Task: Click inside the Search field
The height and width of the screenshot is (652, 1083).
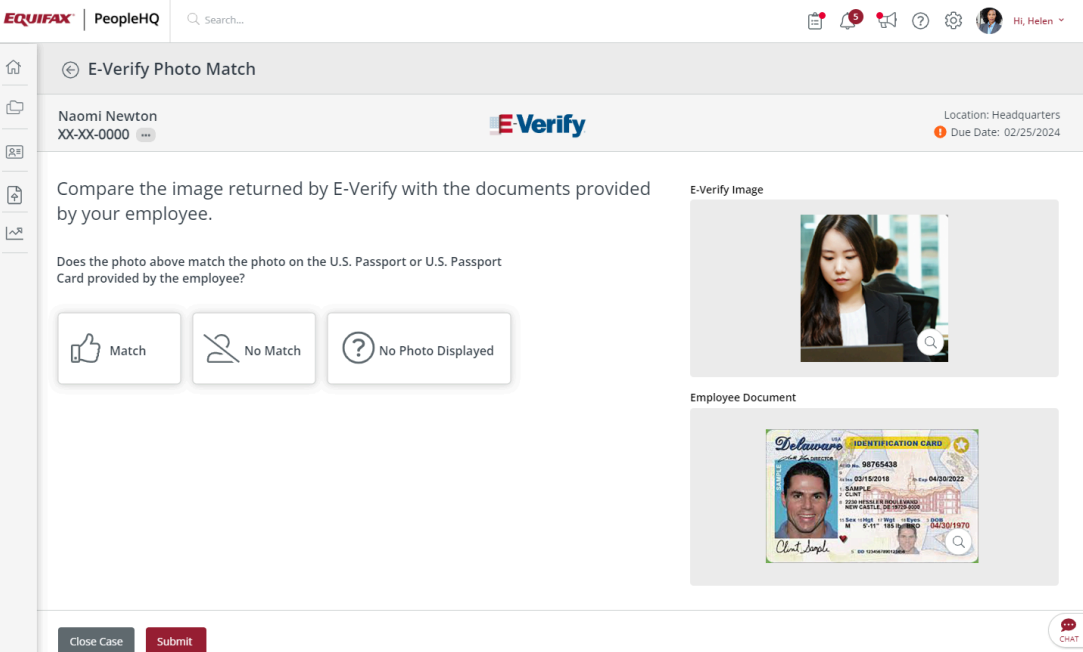Action: pos(250,19)
